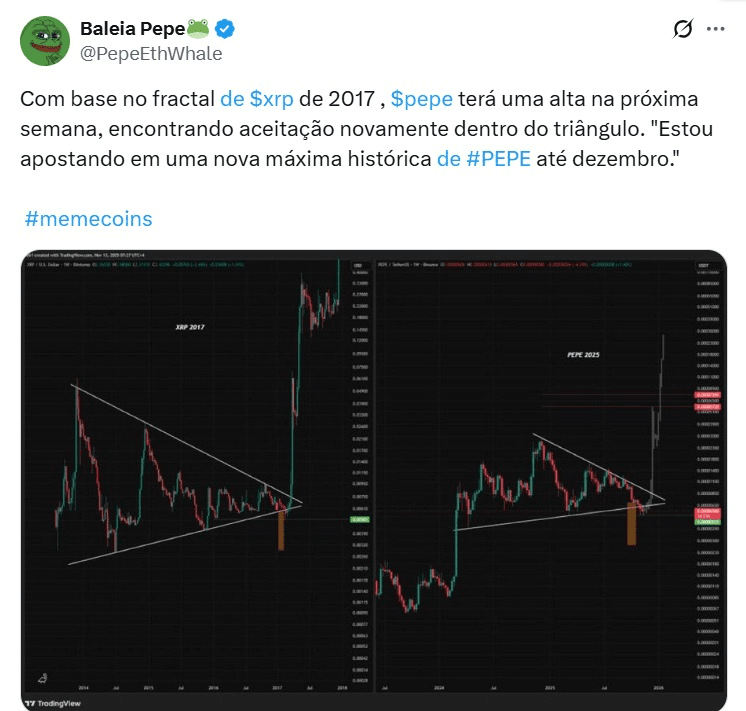746x711 pixels.
Task: Open Baleia Pepe's profile avatar
Action: 45,41
